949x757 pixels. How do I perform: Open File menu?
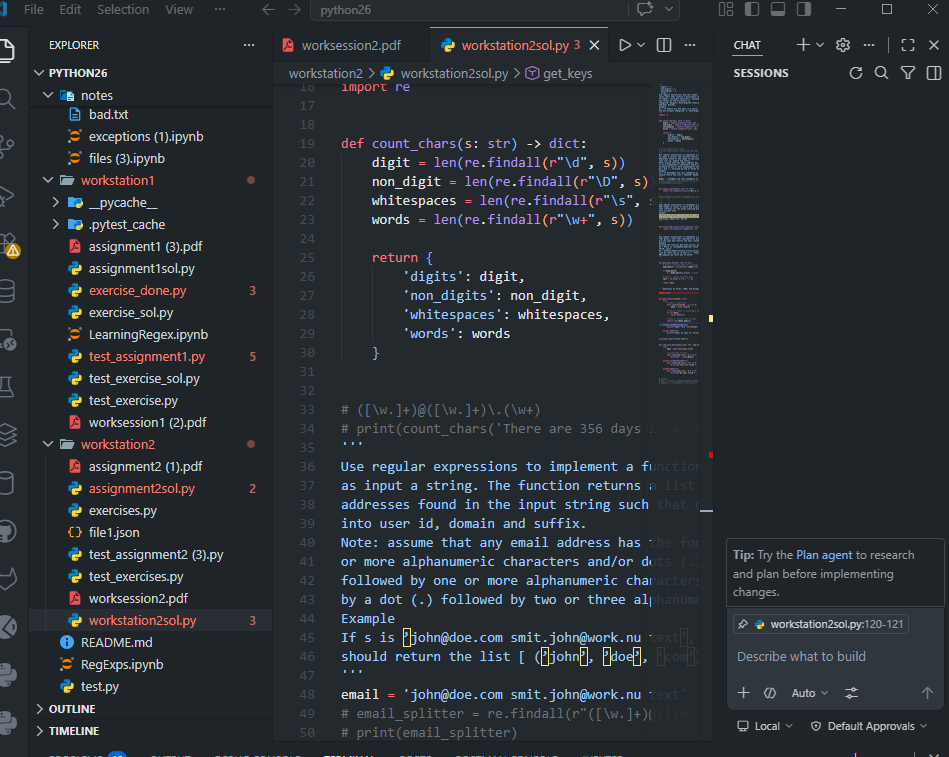click(33, 10)
